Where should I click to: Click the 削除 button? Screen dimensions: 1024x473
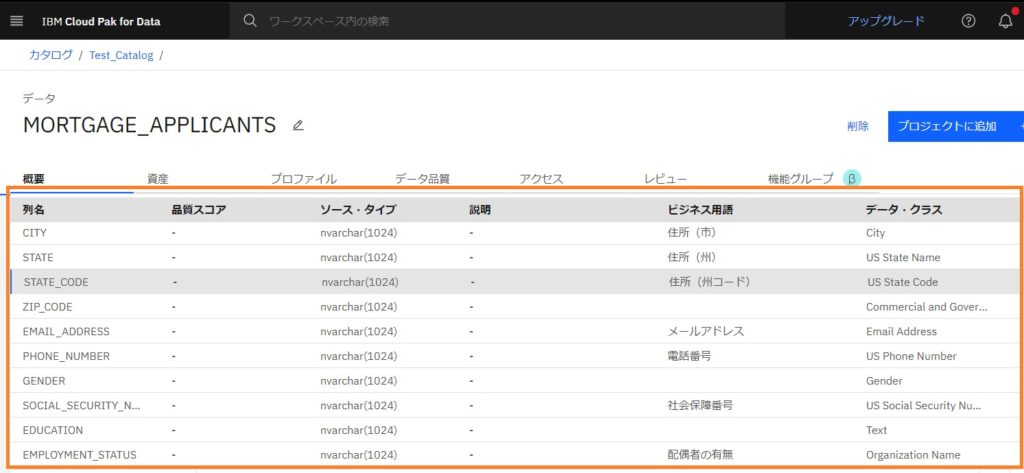pos(858,126)
